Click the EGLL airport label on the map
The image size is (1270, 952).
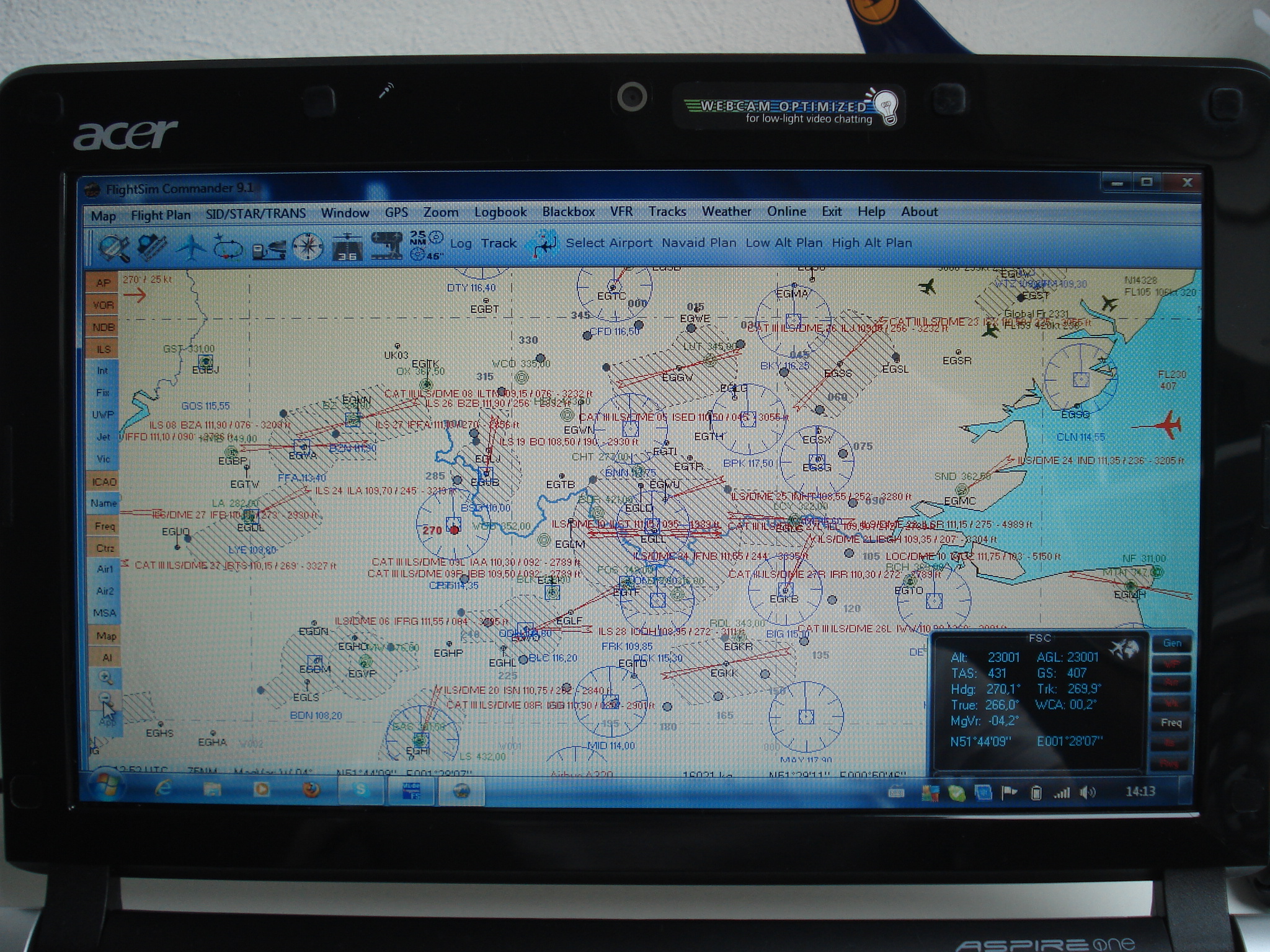pos(652,540)
